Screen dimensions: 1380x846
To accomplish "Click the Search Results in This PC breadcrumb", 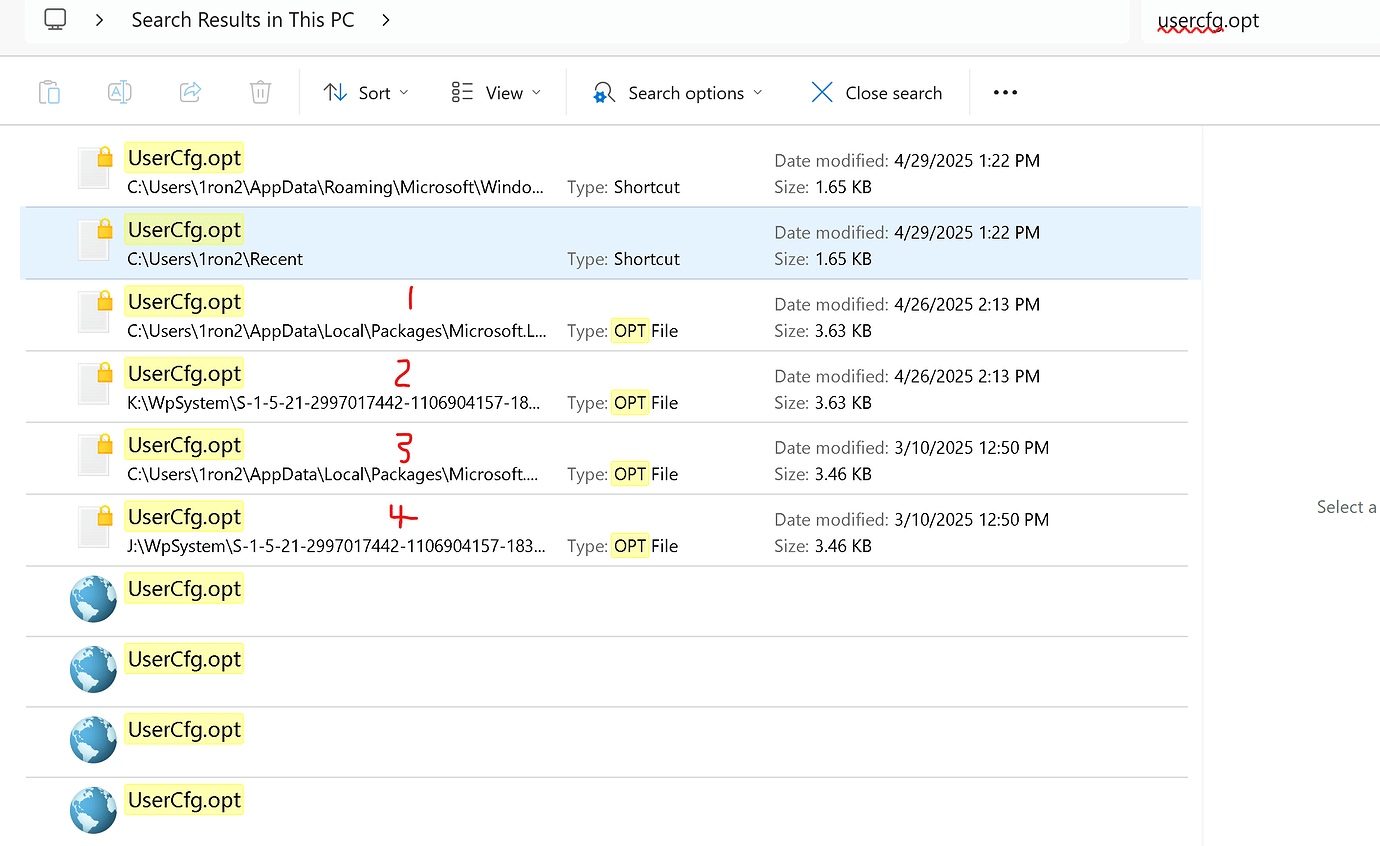I will click(242, 19).
